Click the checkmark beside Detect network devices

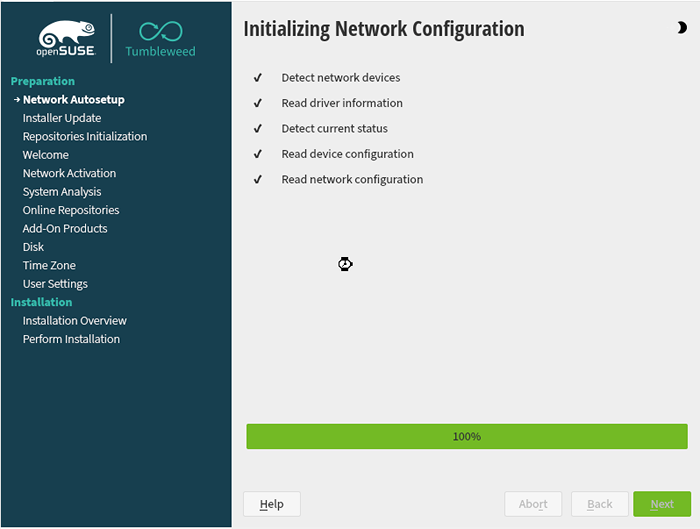point(258,78)
